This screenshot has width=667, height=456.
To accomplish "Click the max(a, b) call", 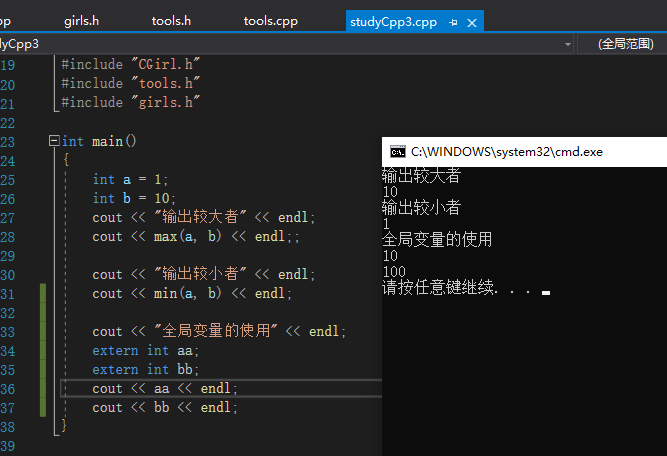I will pos(188,236).
